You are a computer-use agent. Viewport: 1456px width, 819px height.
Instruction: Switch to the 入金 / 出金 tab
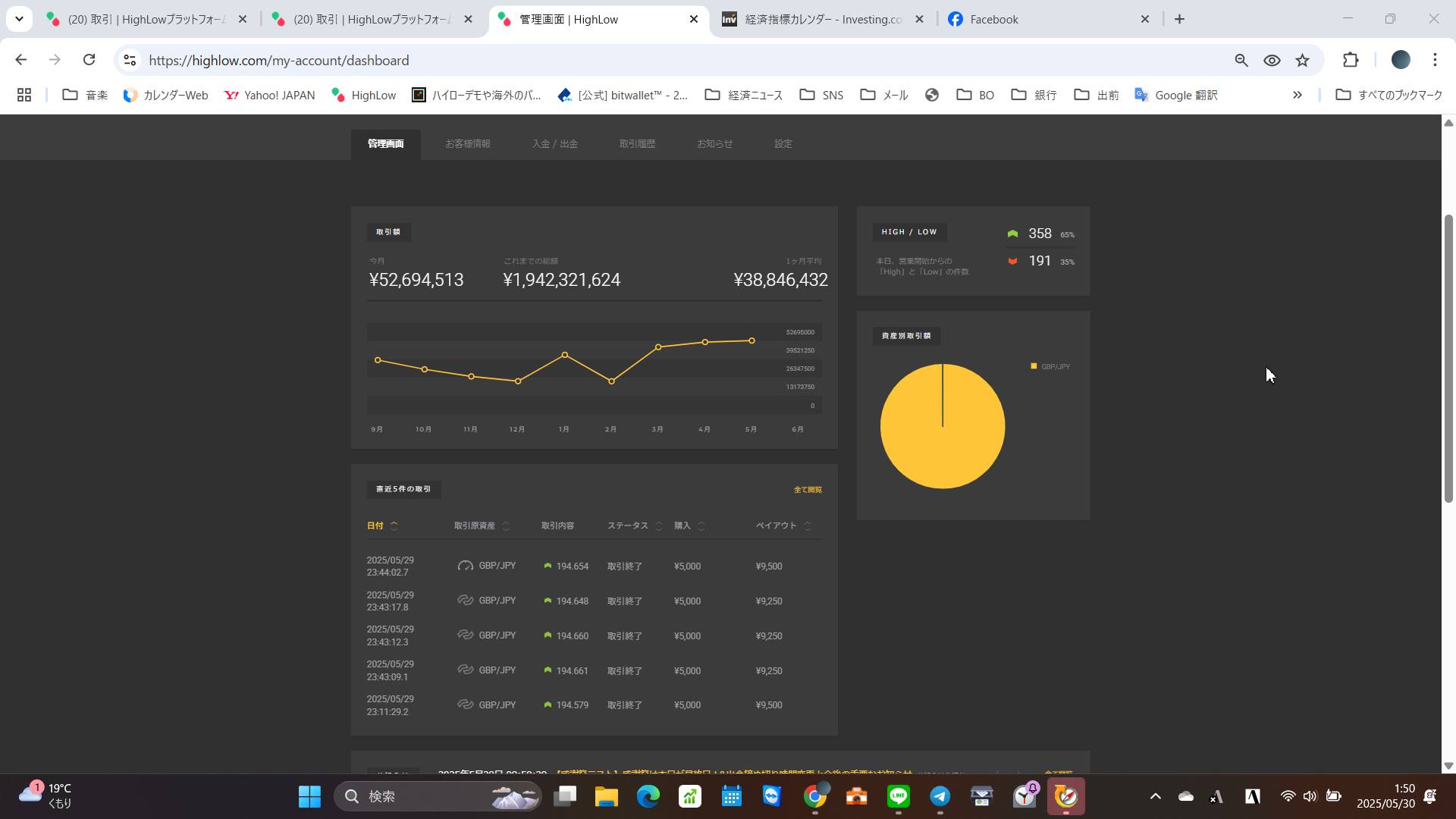point(554,144)
